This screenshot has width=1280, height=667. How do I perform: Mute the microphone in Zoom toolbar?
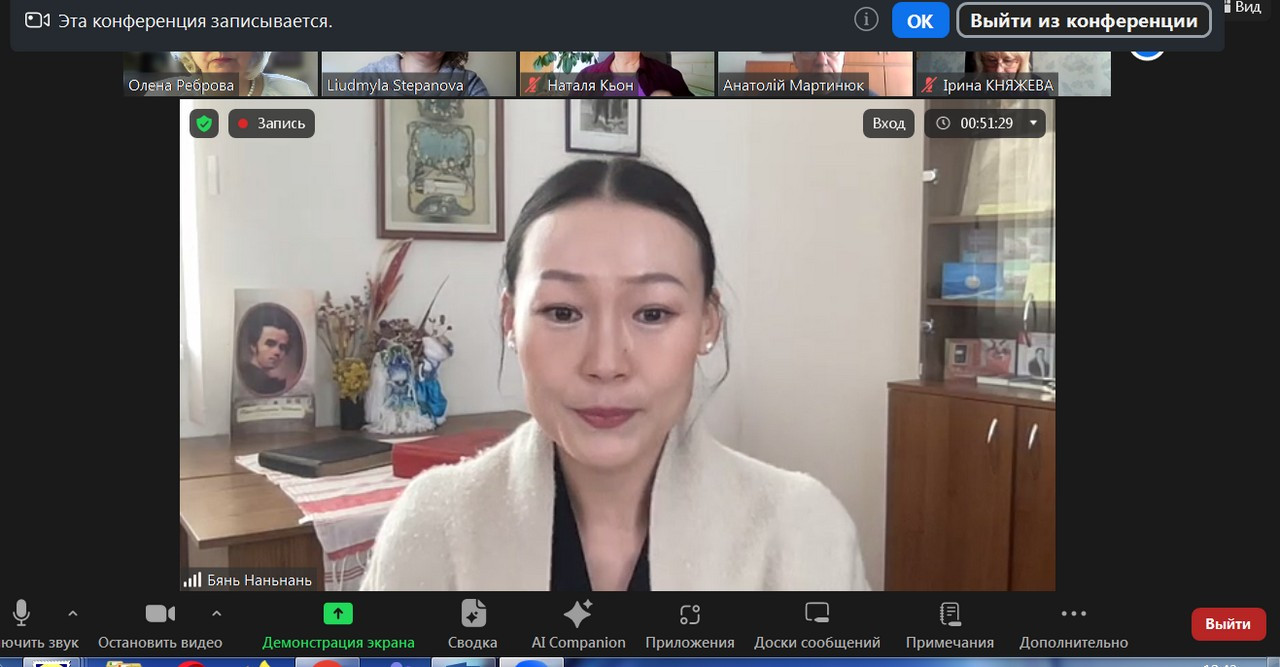tap(21, 613)
